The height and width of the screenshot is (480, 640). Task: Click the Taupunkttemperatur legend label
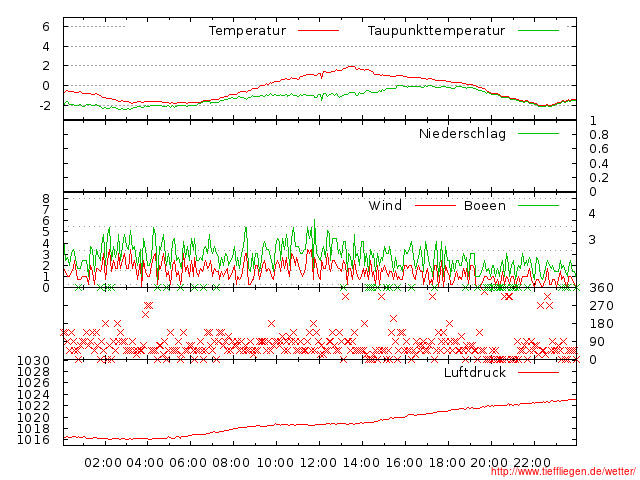click(436, 31)
